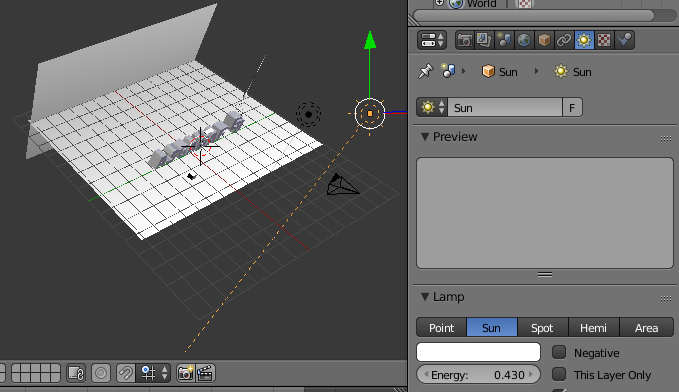Increase Energy with the right arrow
This screenshot has width=679, height=392.
(531, 375)
